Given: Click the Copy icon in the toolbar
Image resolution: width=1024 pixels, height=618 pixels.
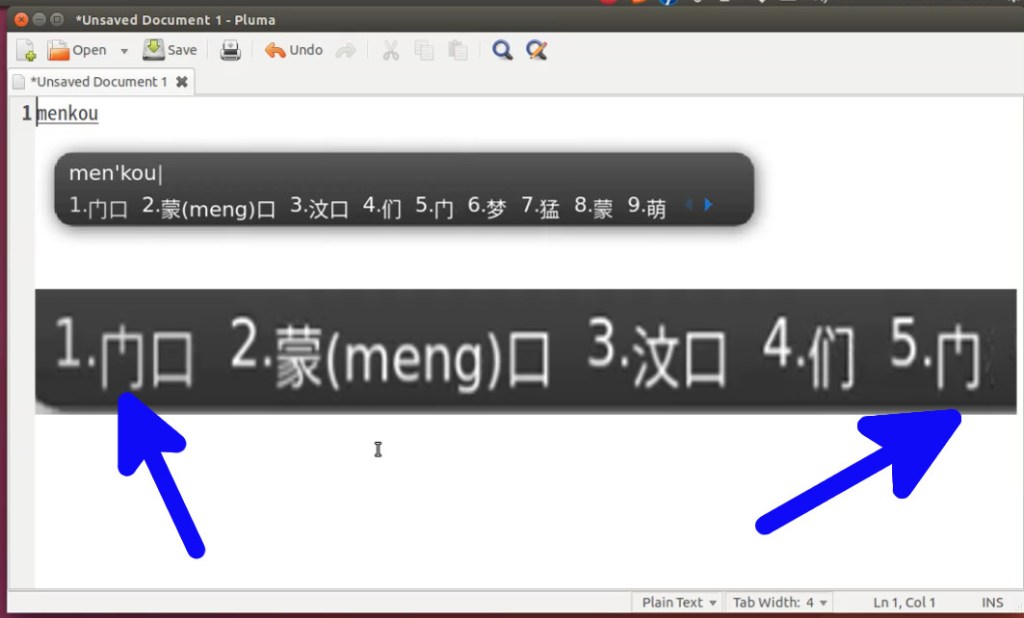Looking at the screenshot, I should click(424, 51).
